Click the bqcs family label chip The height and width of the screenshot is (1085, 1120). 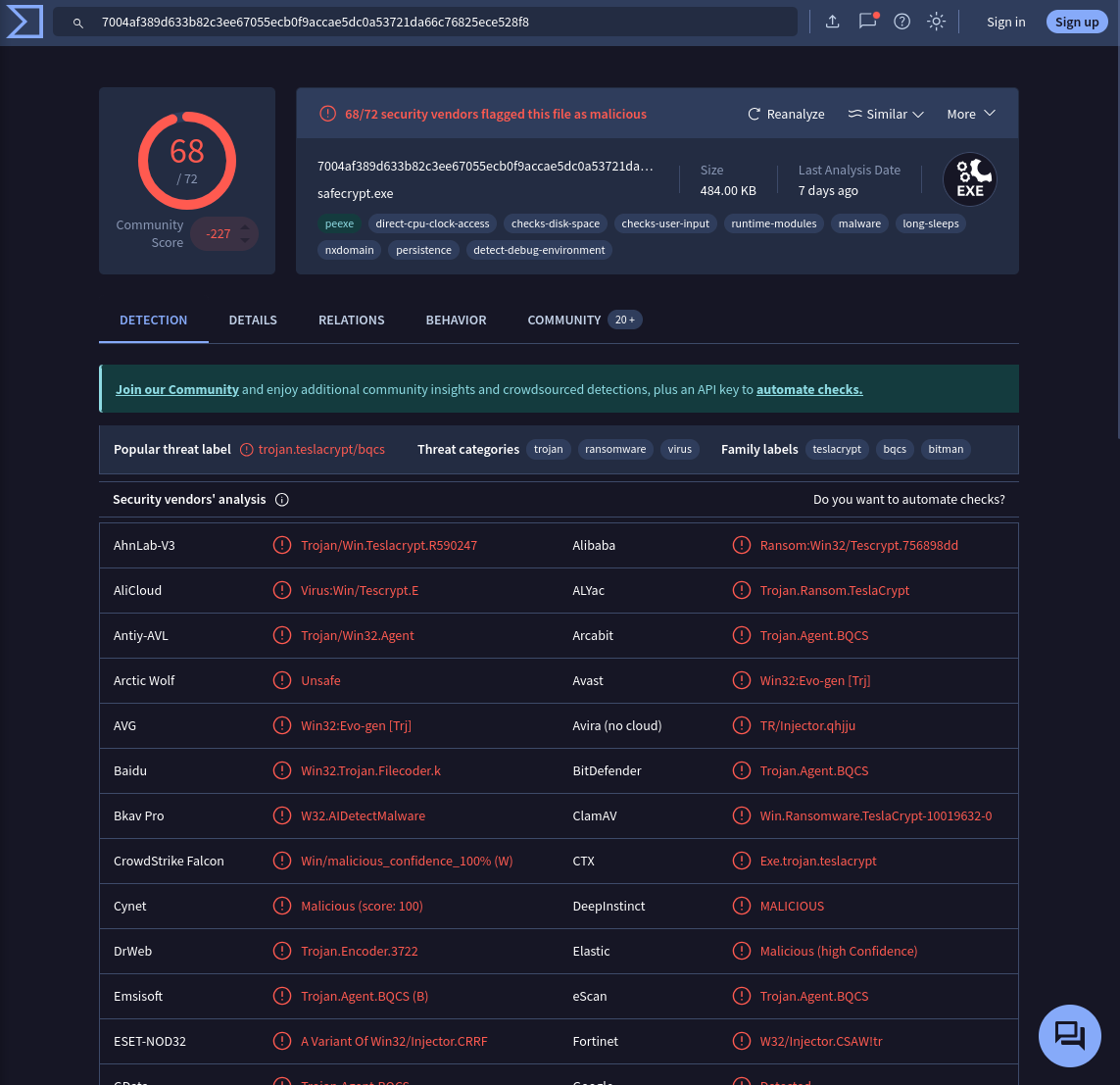click(x=895, y=449)
